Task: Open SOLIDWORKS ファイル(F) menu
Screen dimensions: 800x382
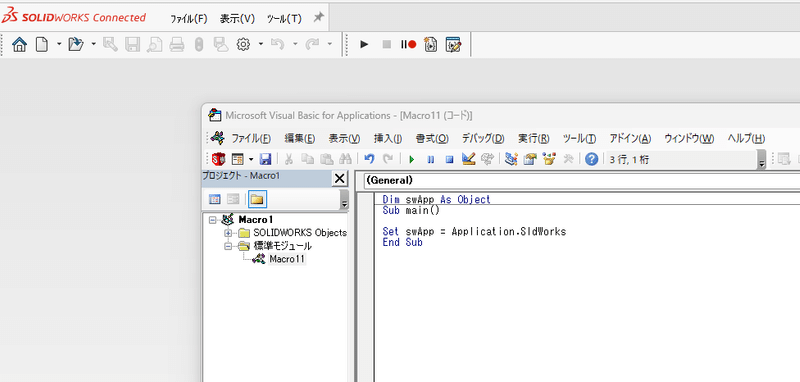Action: coord(189,19)
